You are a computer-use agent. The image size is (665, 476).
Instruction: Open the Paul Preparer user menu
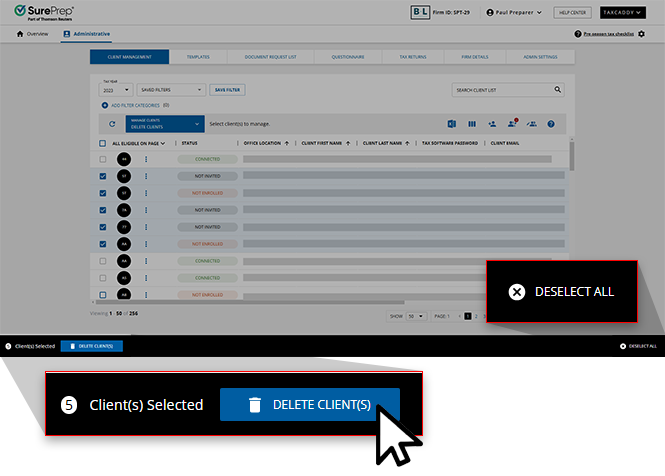click(514, 13)
